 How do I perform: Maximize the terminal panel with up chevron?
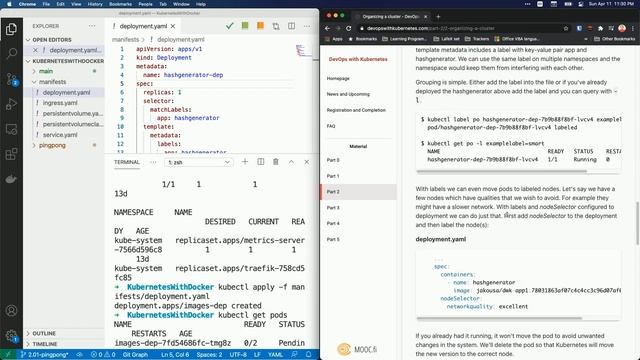pos(291,162)
